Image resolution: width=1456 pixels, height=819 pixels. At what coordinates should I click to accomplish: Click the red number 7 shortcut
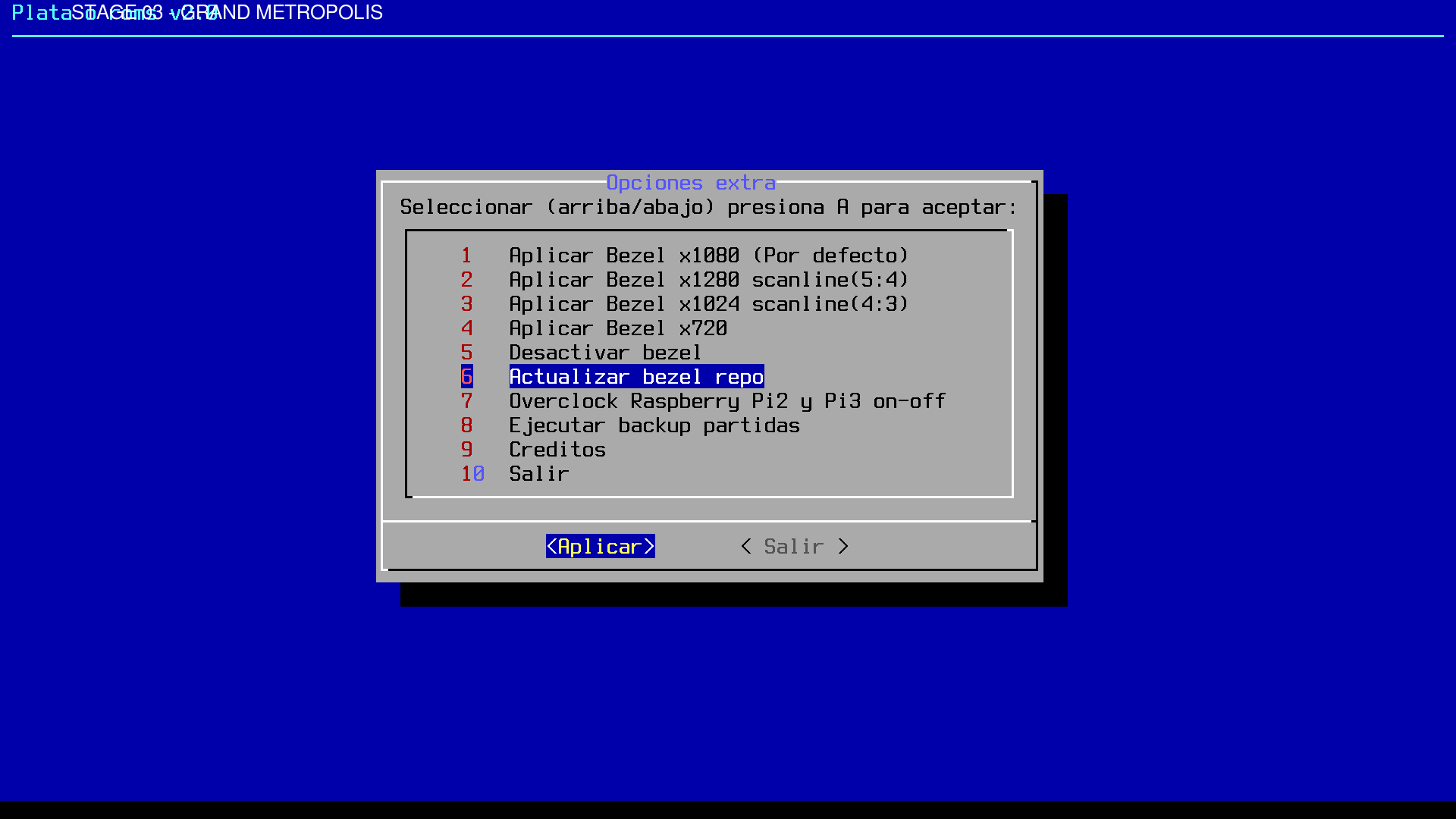[x=466, y=401]
